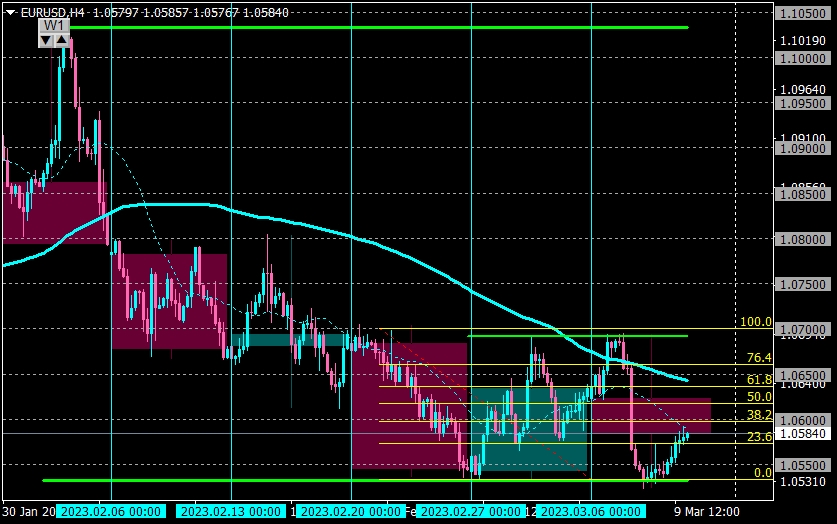837x524 pixels.
Task: Click the low price 1.05767 in header
Action: point(216,12)
